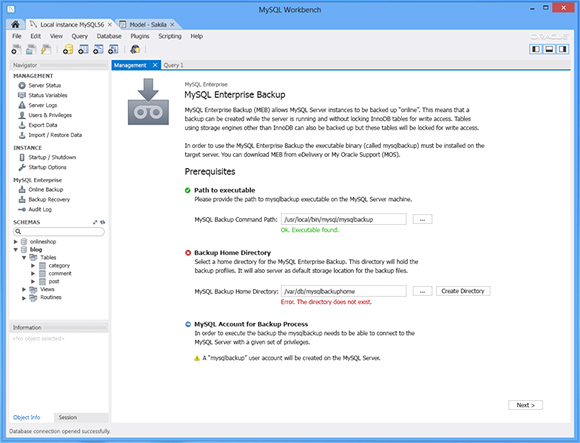This screenshot has height=443, width=580.
Task: Open the Edit menu
Action: [36, 36]
